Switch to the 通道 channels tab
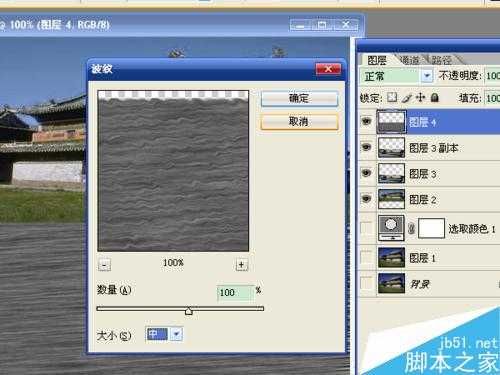This screenshot has width=500, height=375. pos(409,60)
